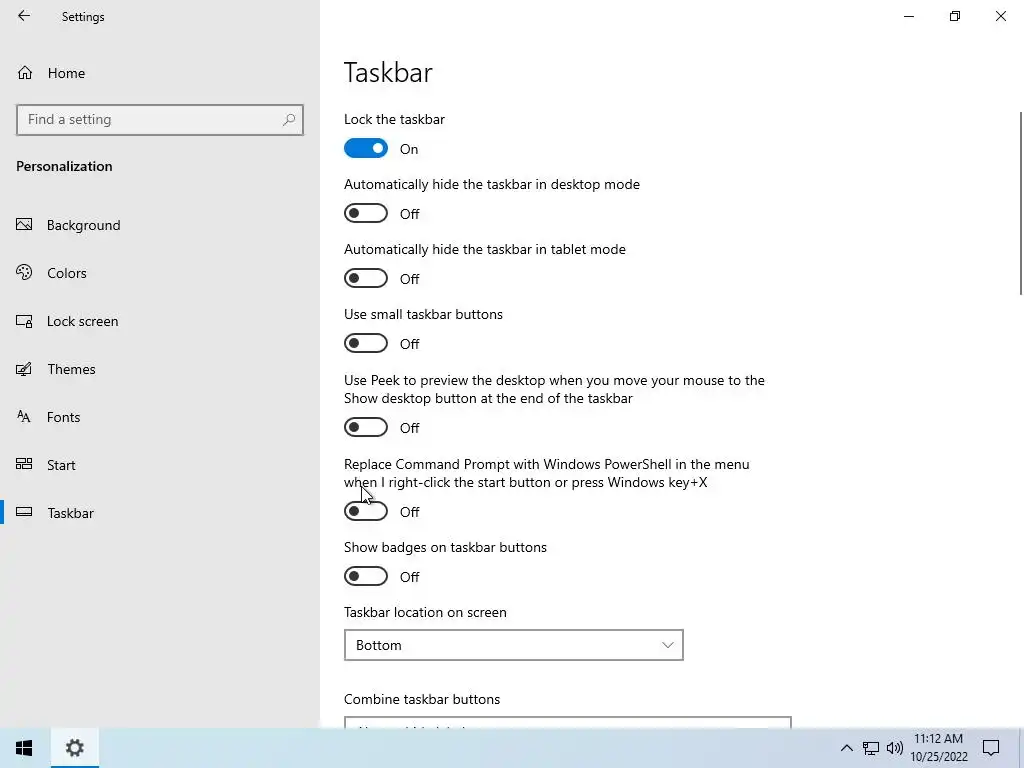Click Taskbar location on screen label
Screen dimensions: 1024x768
pos(425,612)
